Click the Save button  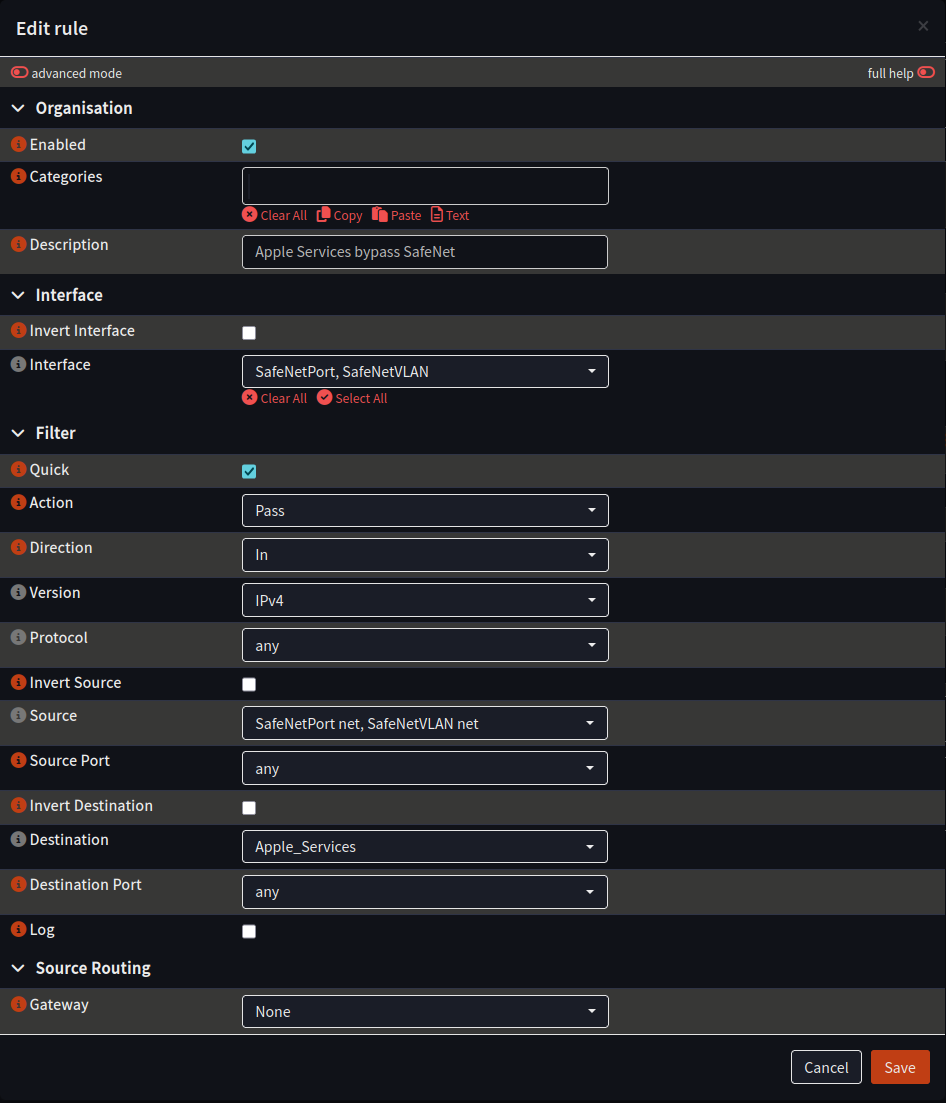pos(899,1067)
